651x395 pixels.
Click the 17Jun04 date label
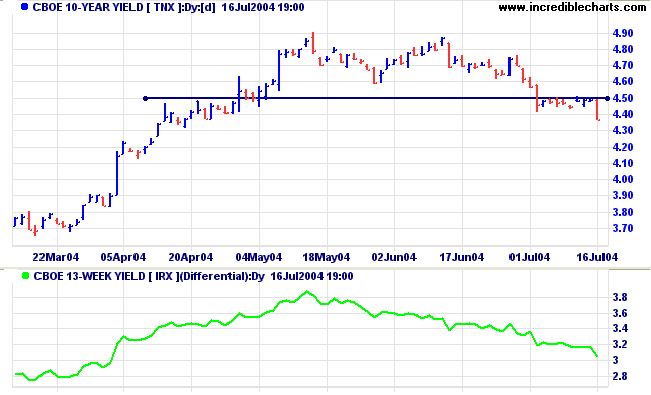pos(462,258)
